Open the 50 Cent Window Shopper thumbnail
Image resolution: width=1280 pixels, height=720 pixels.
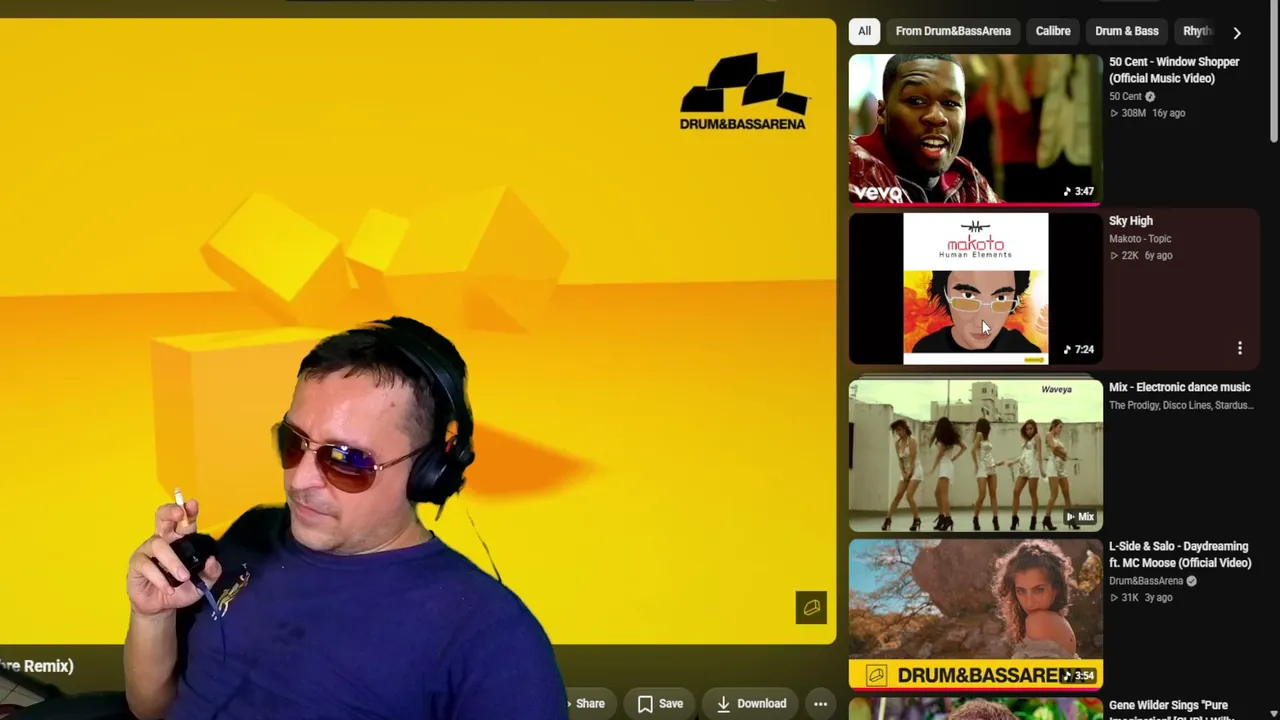(975, 129)
